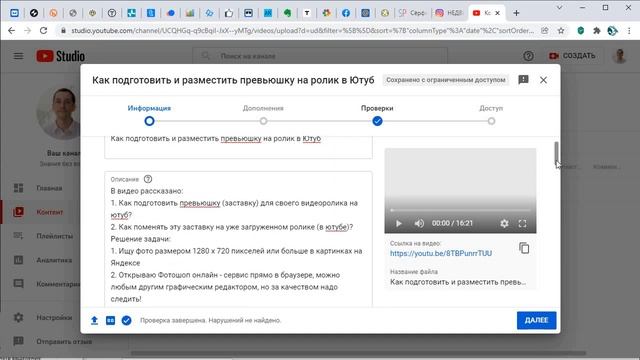Go to the Доступ step

click(491, 115)
